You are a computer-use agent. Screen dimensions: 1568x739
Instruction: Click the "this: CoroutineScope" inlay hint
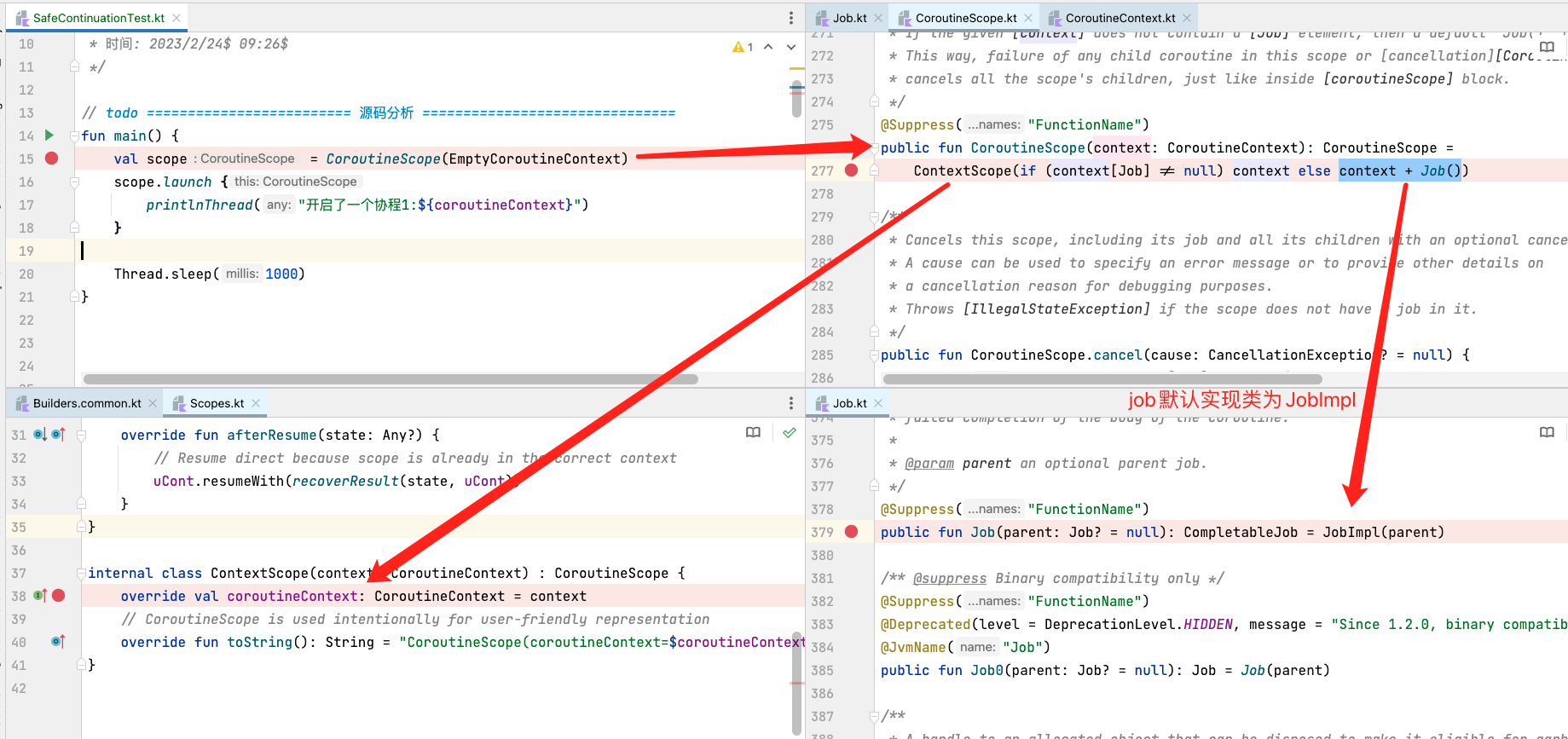tap(296, 182)
